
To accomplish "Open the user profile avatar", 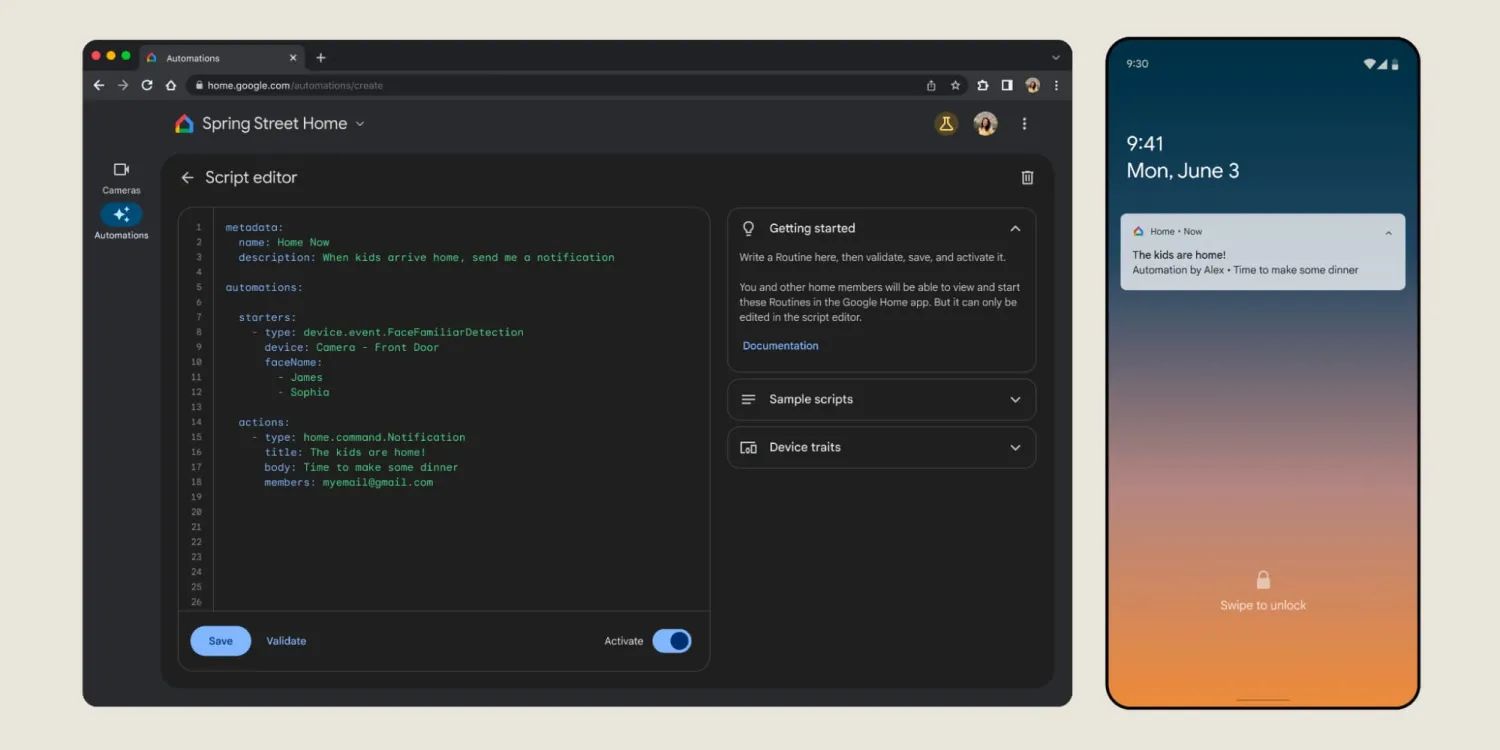I will [x=985, y=124].
